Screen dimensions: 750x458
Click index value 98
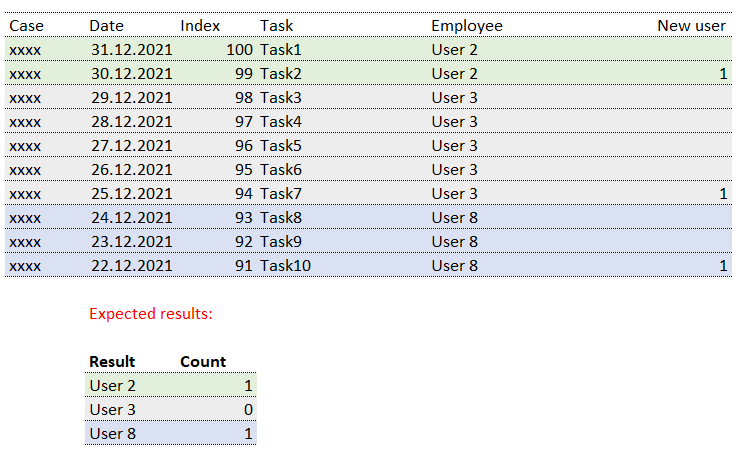coord(244,98)
